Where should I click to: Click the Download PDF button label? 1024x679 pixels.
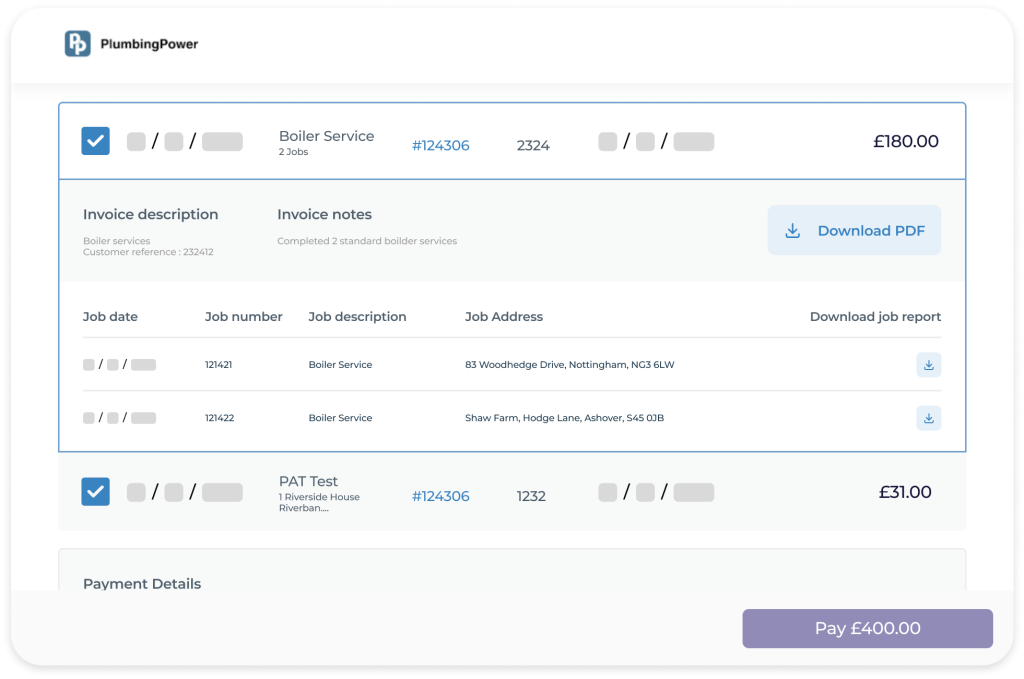870,231
